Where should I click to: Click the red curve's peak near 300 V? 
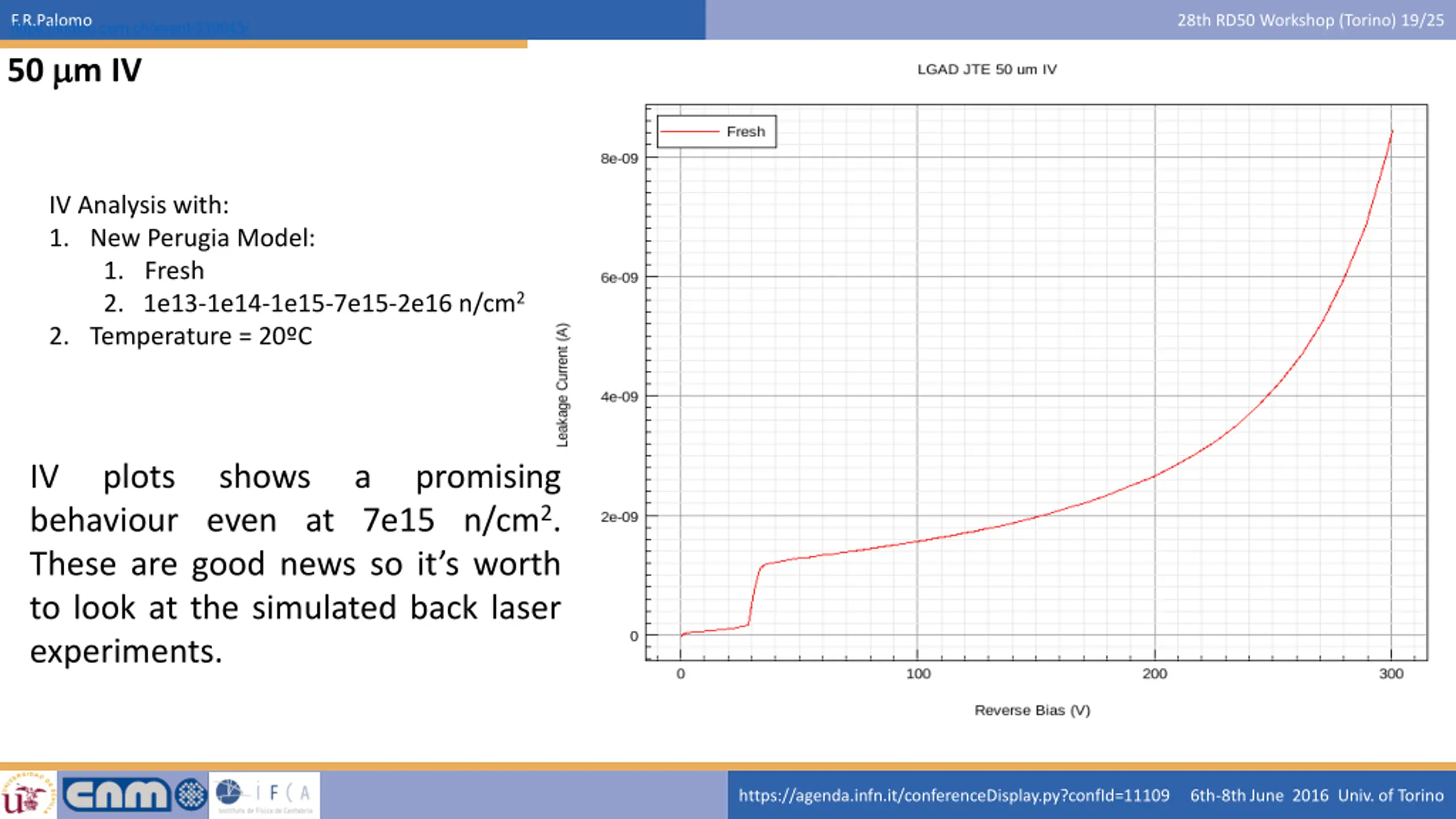pyautogui.click(x=1392, y=132)
